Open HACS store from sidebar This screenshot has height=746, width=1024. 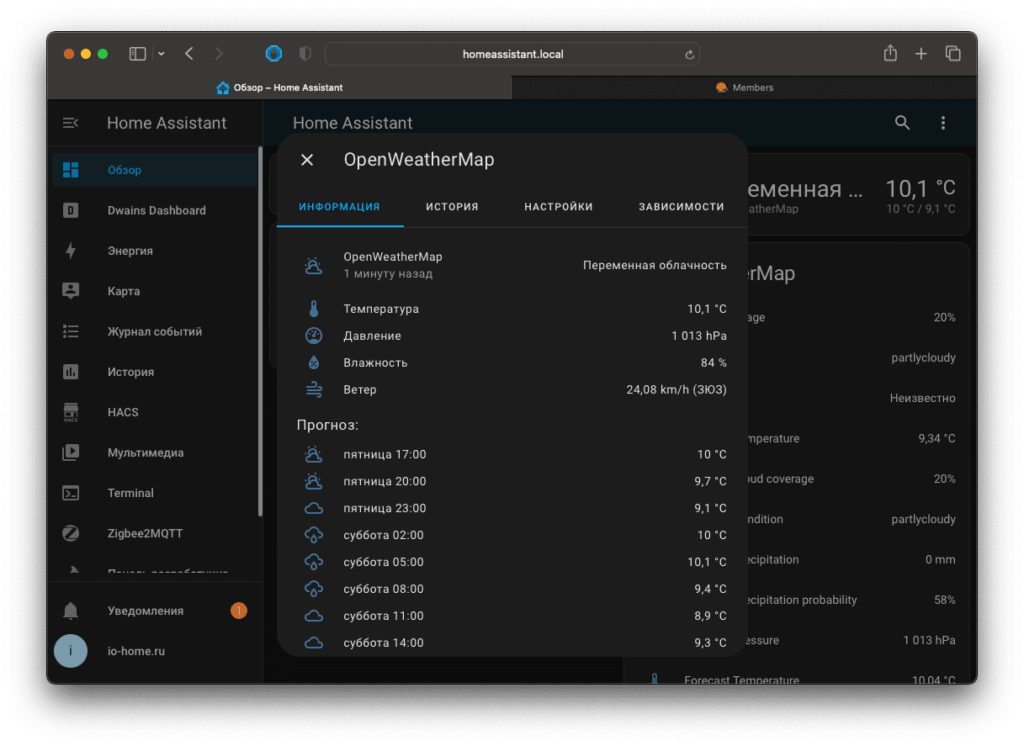[x=155, y=412]
